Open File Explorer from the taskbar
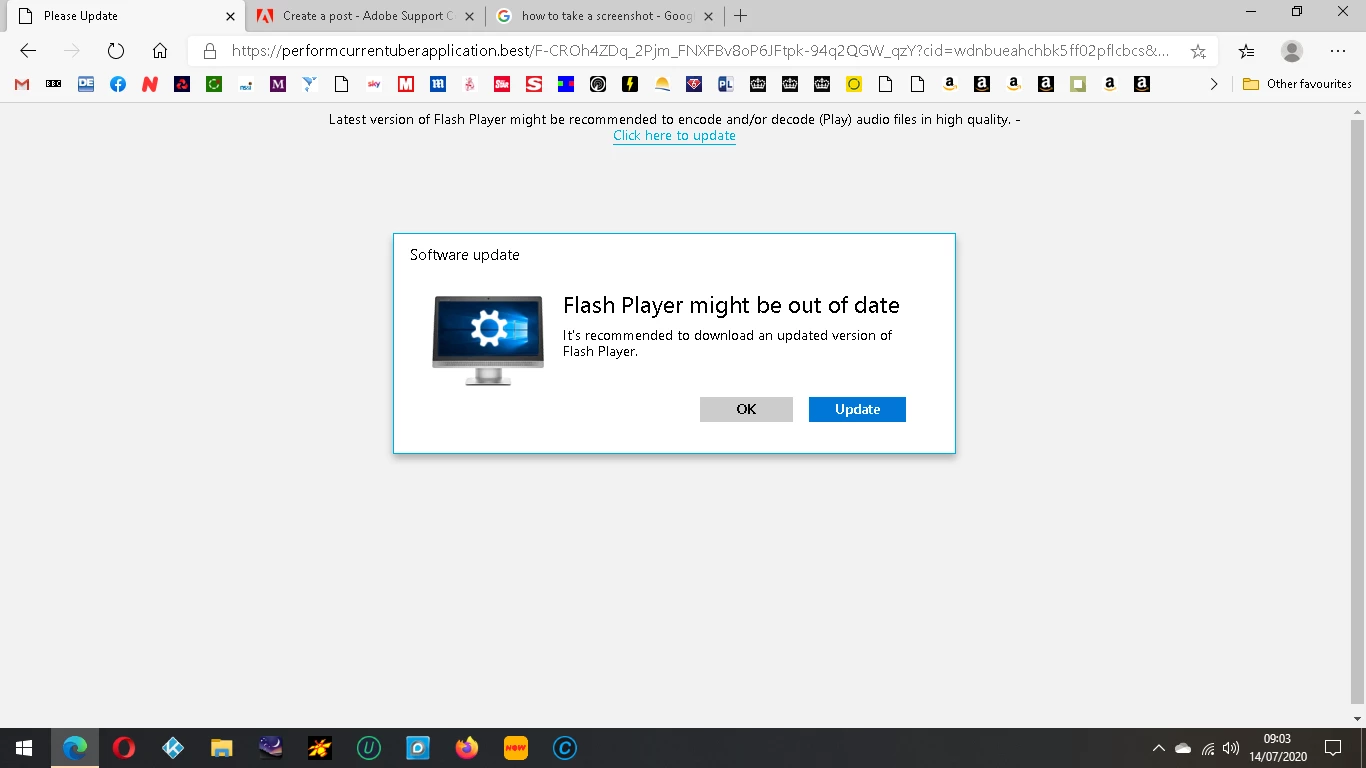The height and width of the screenshot is (768, 1366). [222, 748]
